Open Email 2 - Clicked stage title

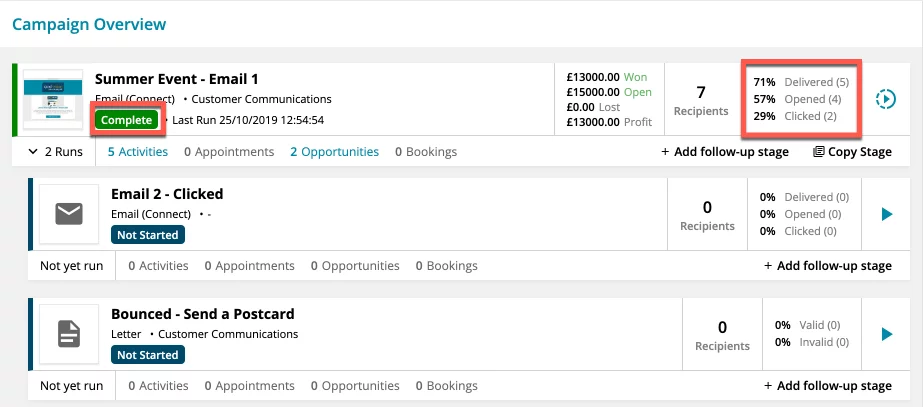click(167, 194)
